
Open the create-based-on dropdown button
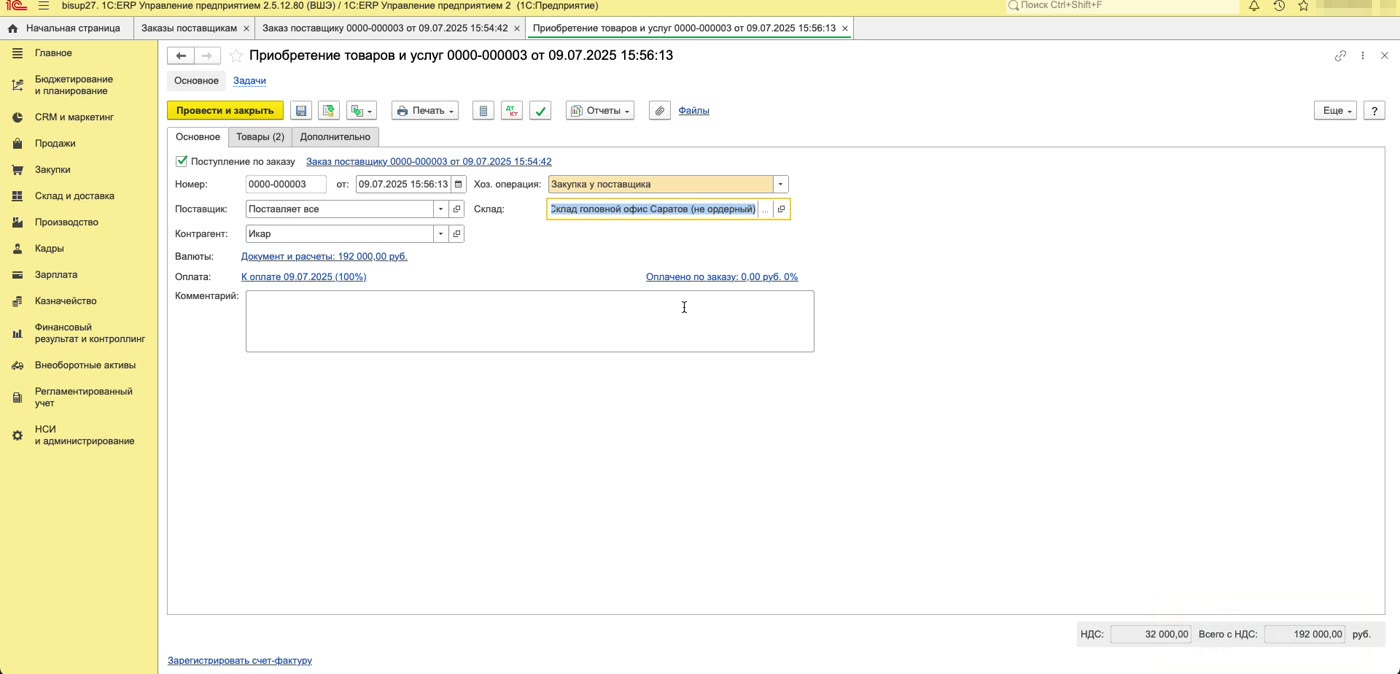(360, 111)
